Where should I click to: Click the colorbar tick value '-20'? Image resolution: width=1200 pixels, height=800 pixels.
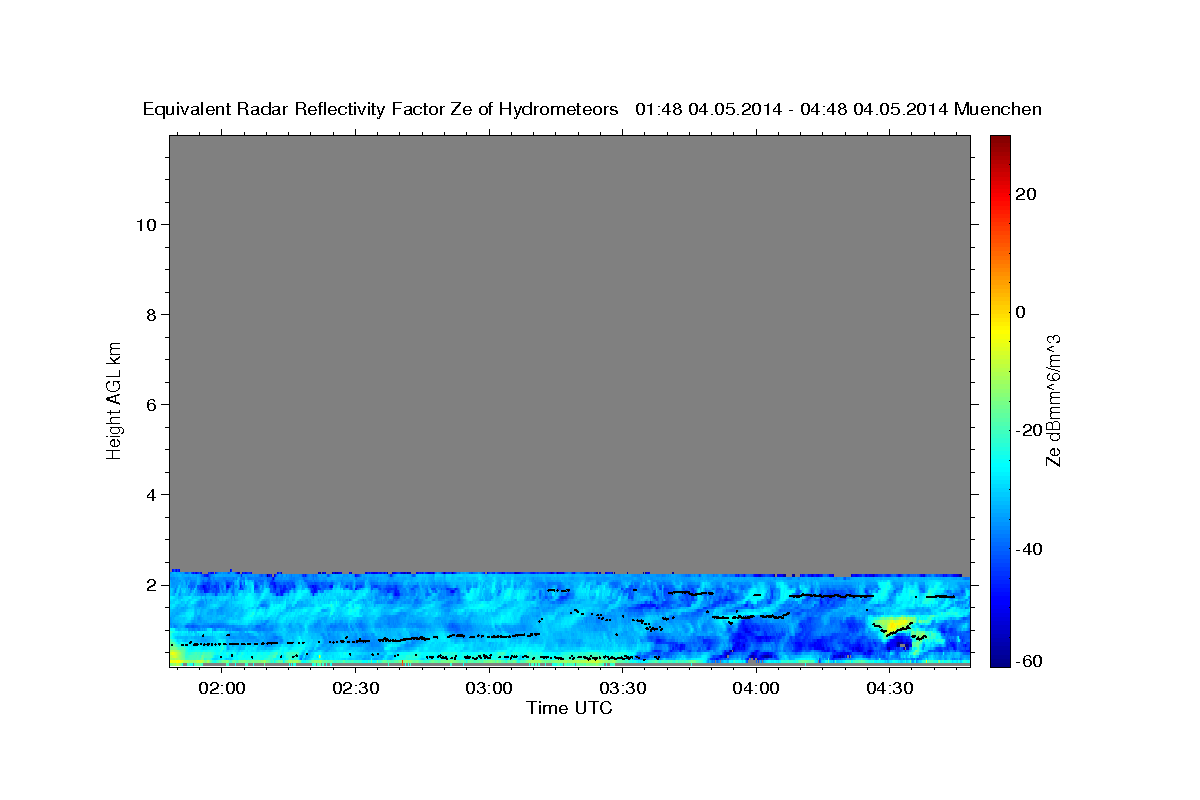[1027, 430]
